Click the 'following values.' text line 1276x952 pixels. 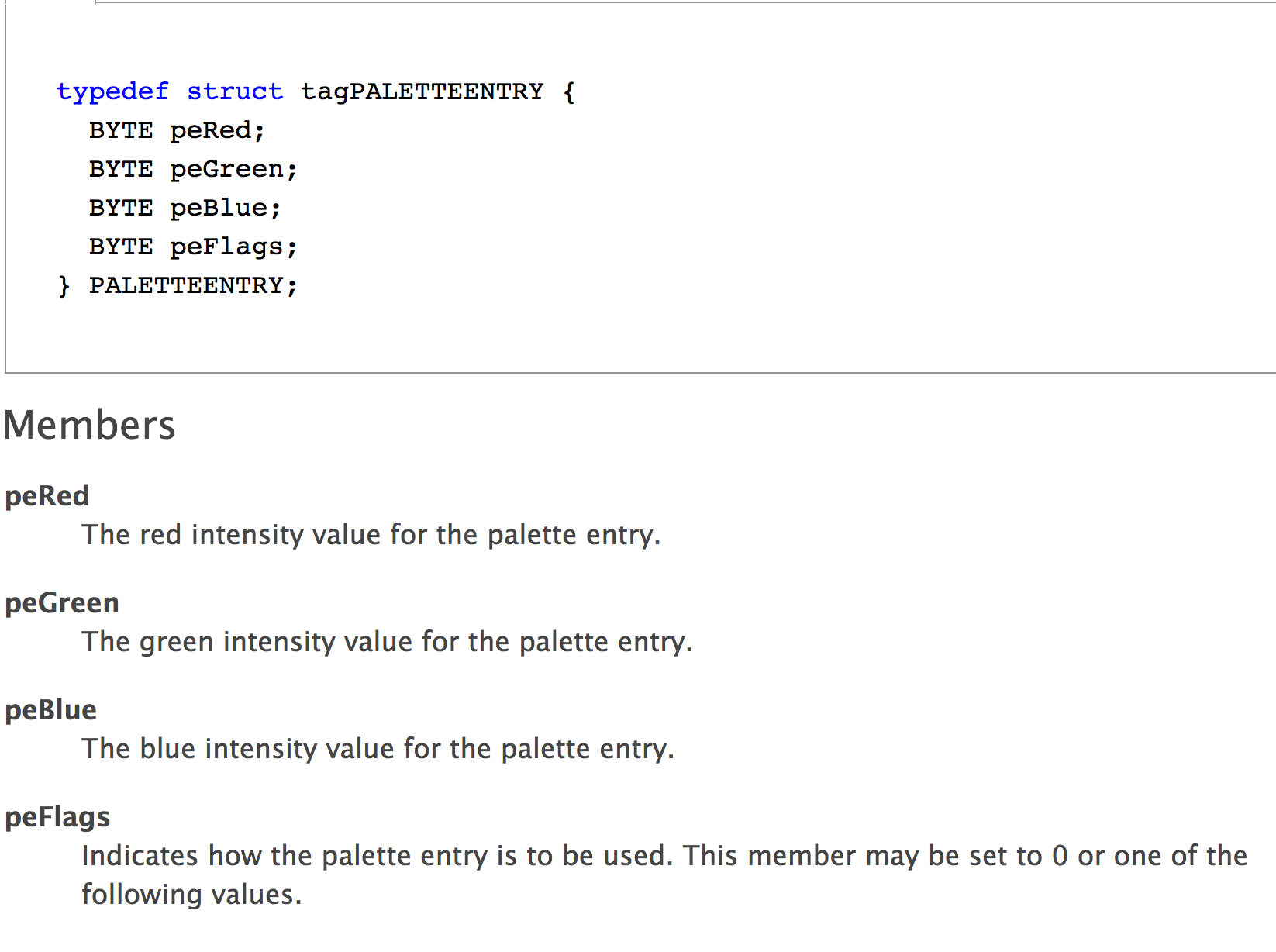(x=191, y=895)
